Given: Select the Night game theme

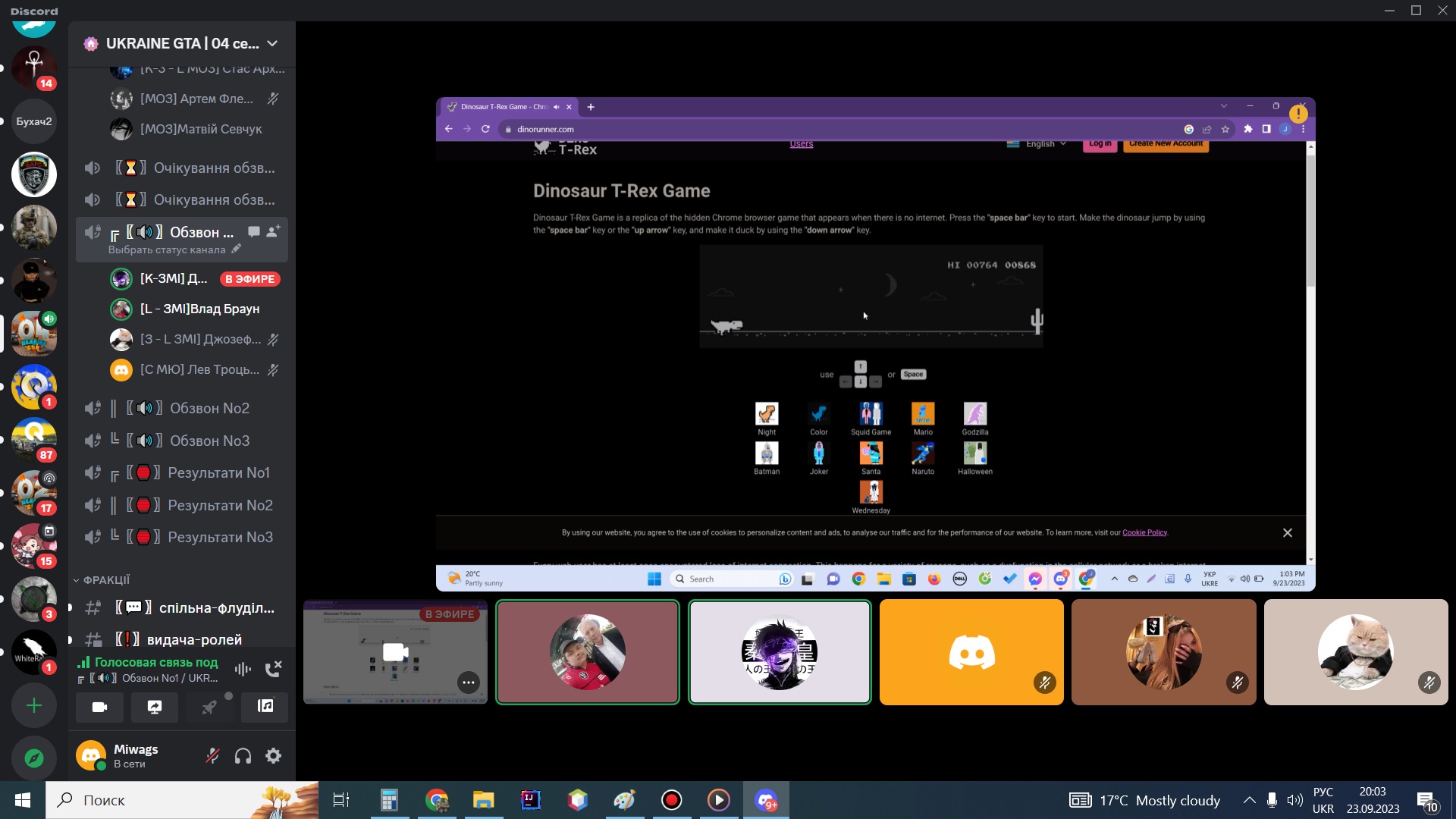Looking at the screenshot, I should [767, 419].
